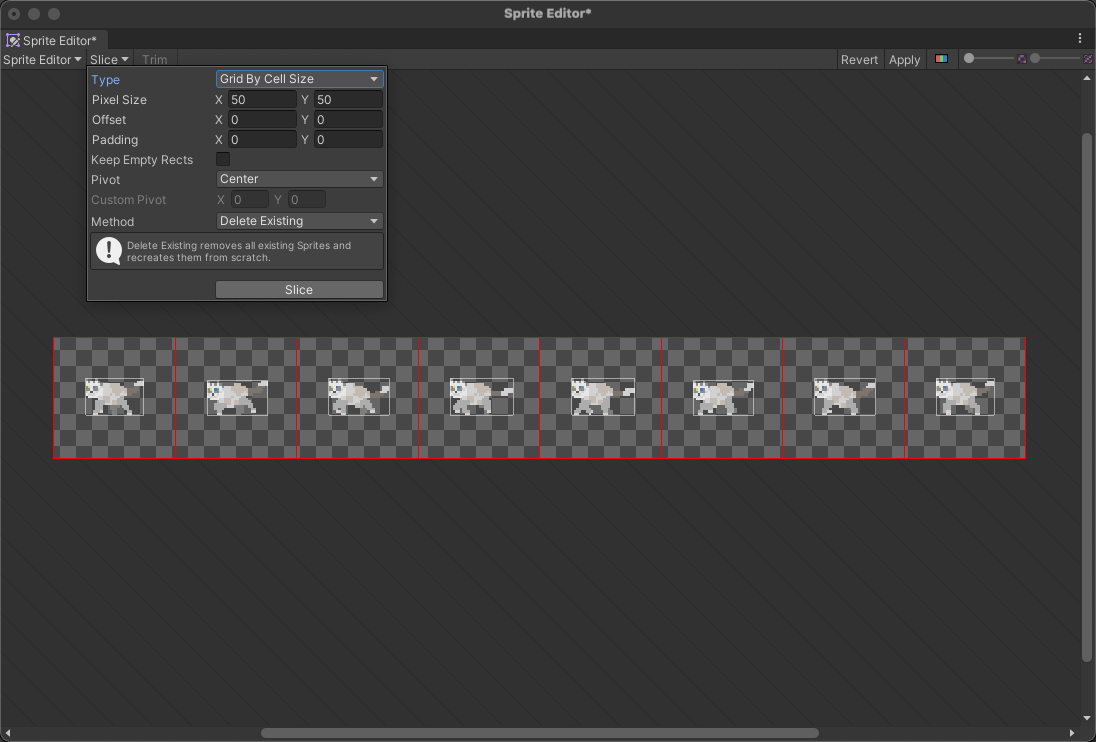This screenshot has width=1096, height=742.
Task: Open the Type dropdown showing Grid By Cell Size
Action: click(x=299, y=79)
